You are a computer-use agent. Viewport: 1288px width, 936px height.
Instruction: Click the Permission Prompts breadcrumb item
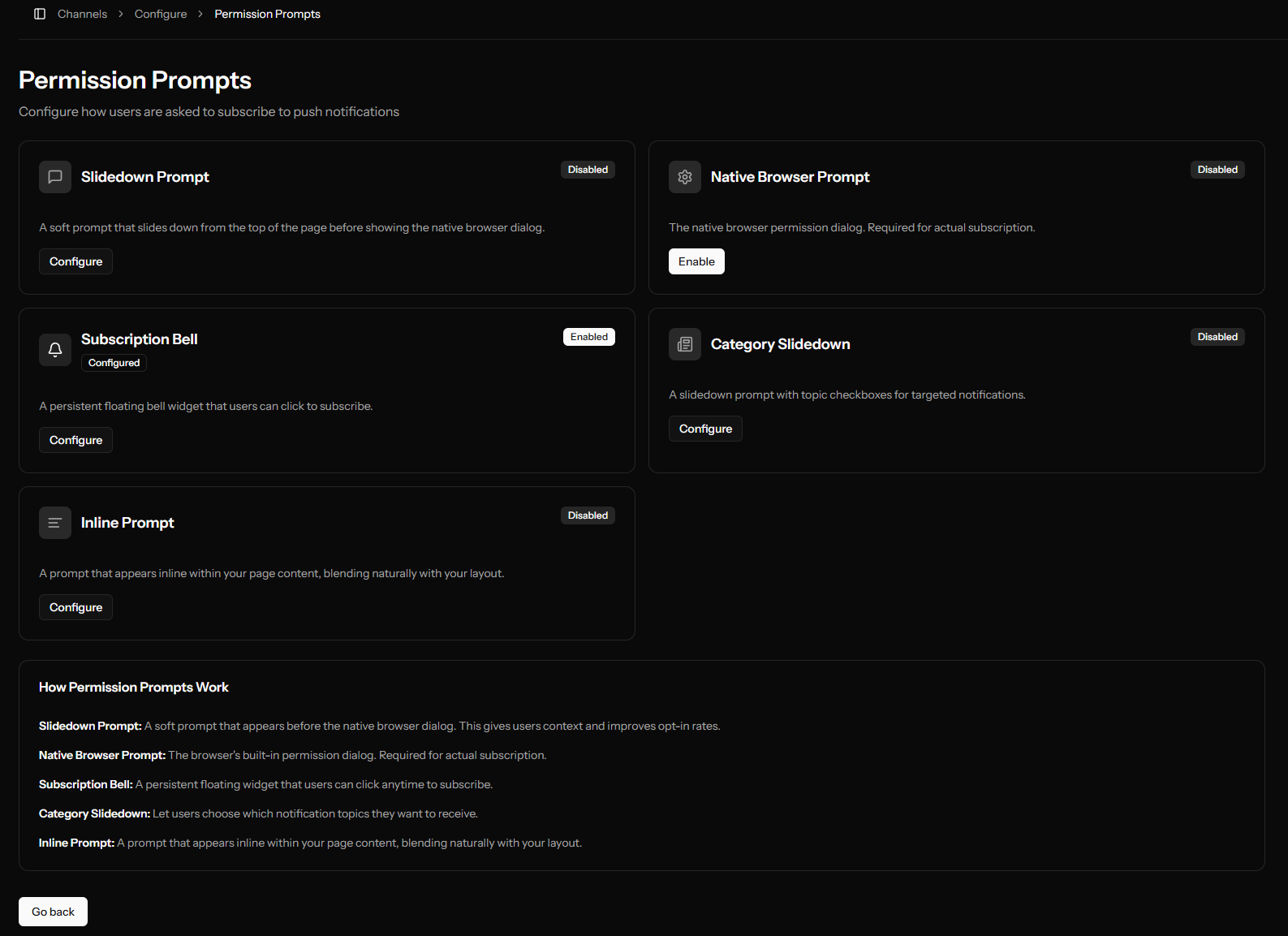click(267, 14)
